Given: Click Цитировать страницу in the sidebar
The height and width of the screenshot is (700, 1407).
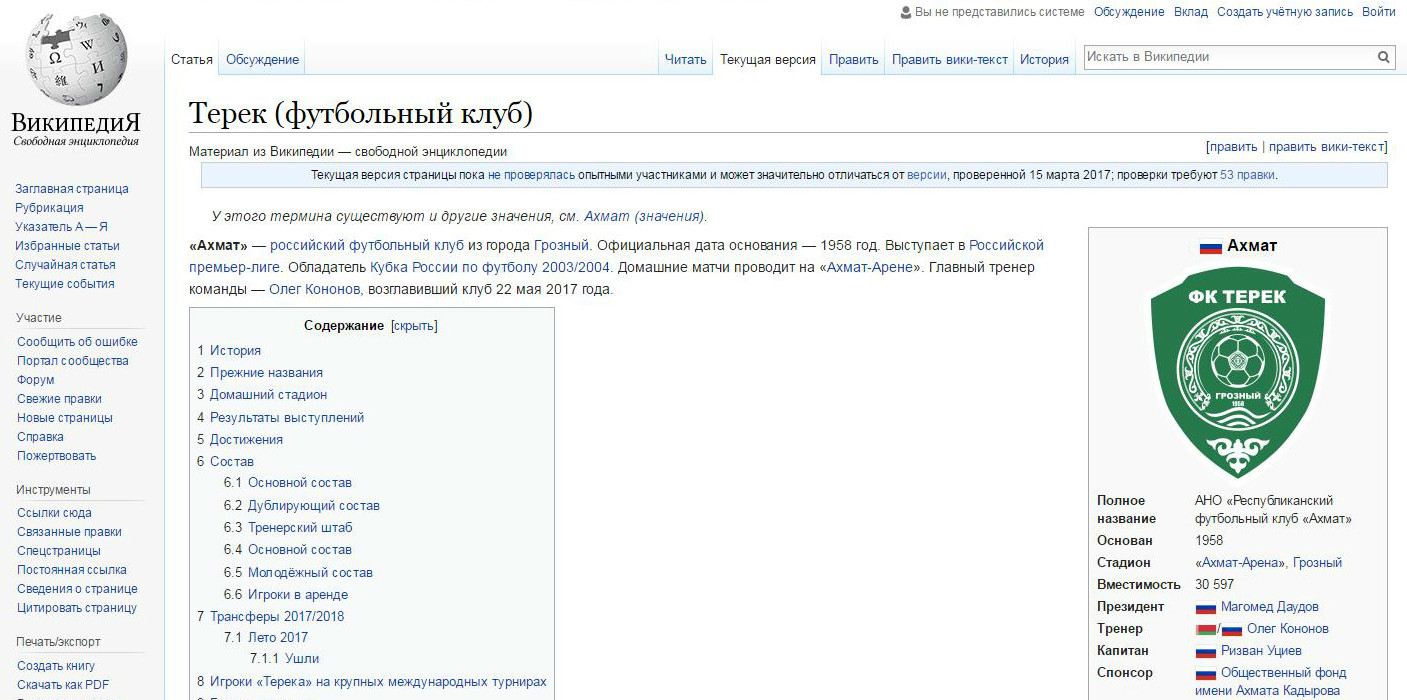Looking at the screenshot, I should tap(77, 608).
